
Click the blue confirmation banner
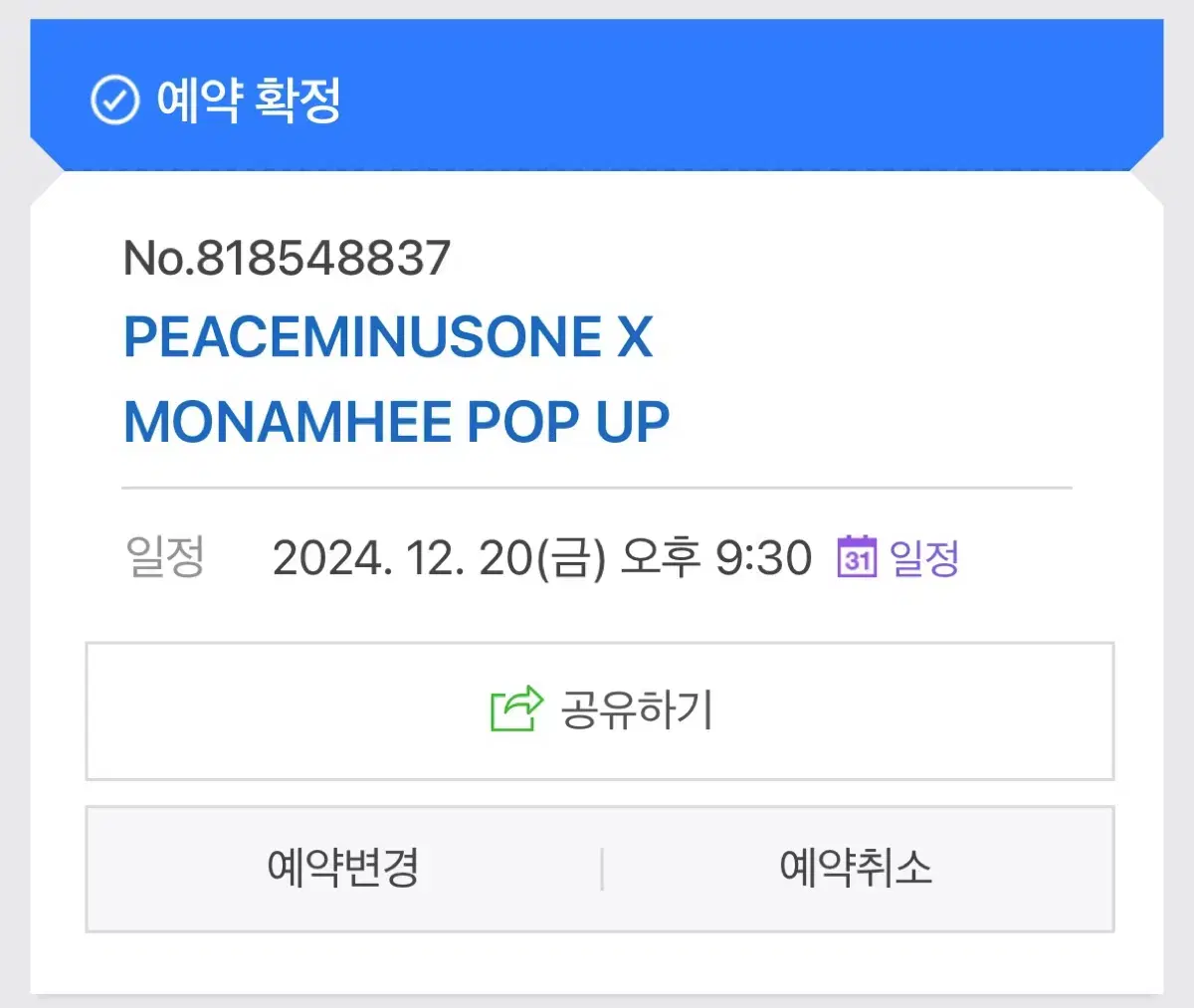tap(597, 96)
